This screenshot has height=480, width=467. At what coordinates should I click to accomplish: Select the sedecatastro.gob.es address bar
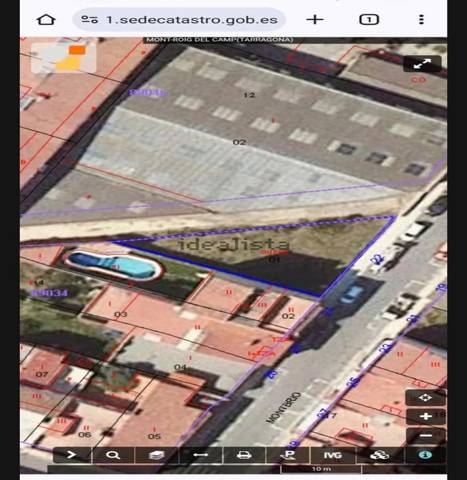tap(179, 20)
